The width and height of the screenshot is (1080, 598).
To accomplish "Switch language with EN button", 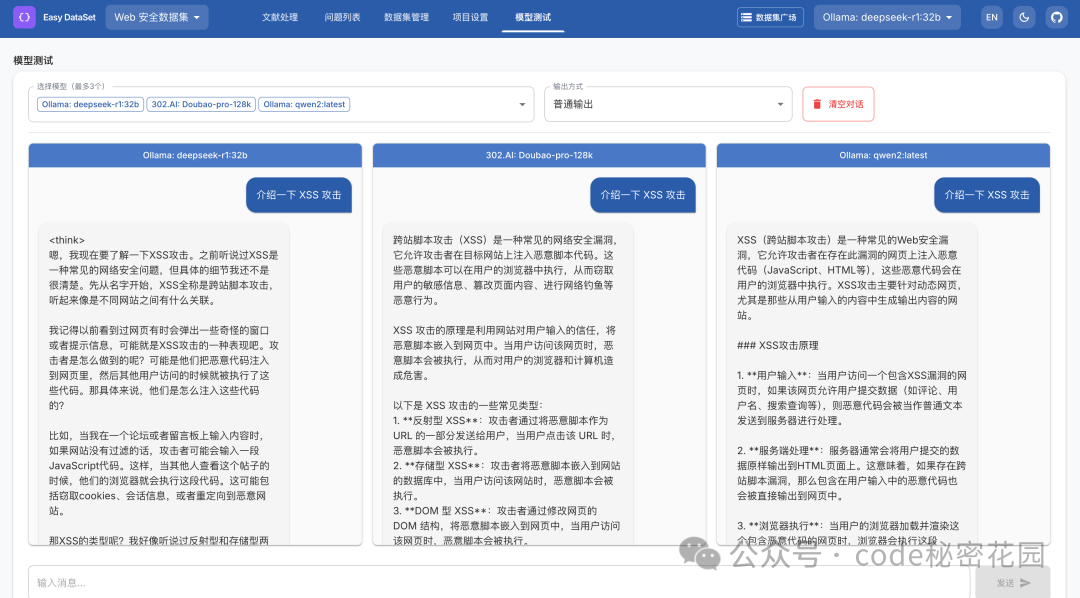I will pos(992,17).
